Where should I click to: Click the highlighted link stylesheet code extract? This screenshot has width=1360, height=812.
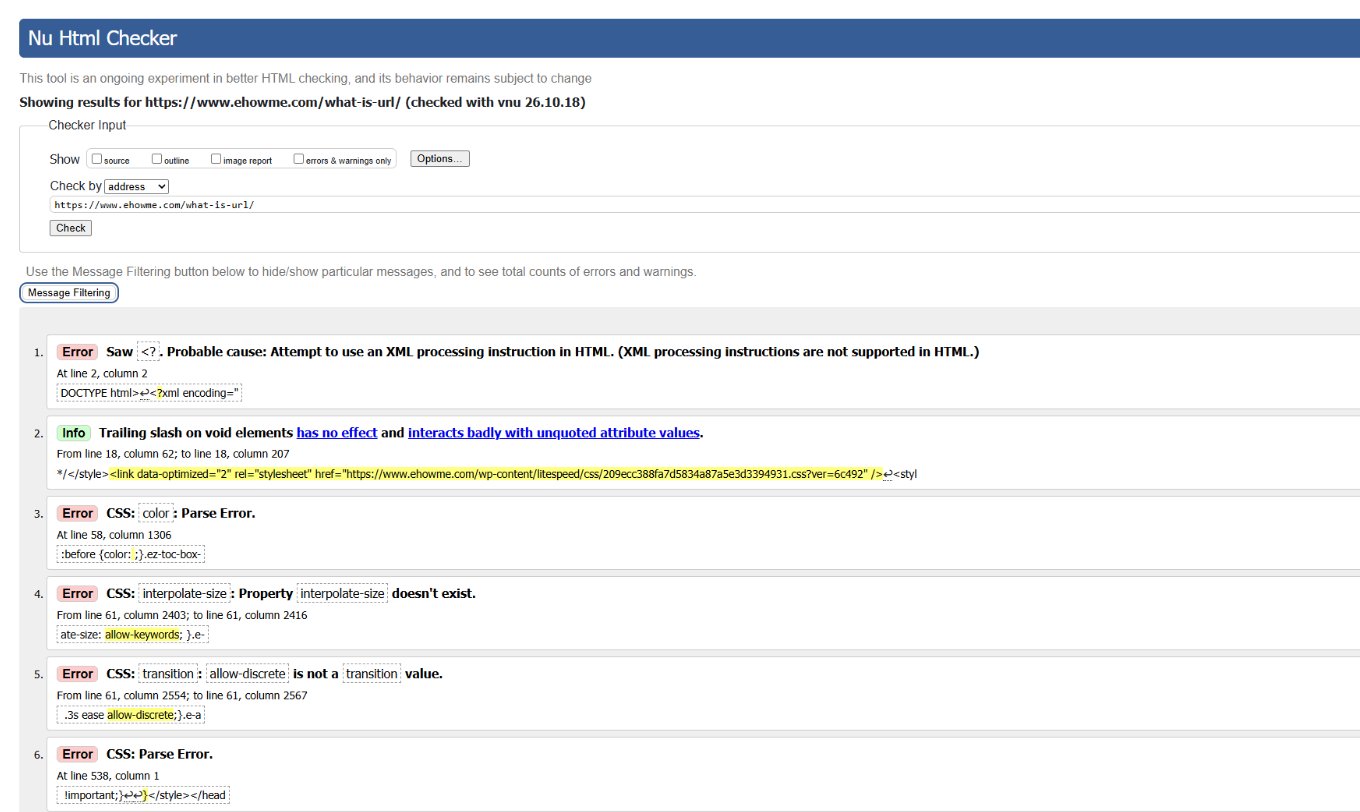pyautogui.click(x=497, y=474)
